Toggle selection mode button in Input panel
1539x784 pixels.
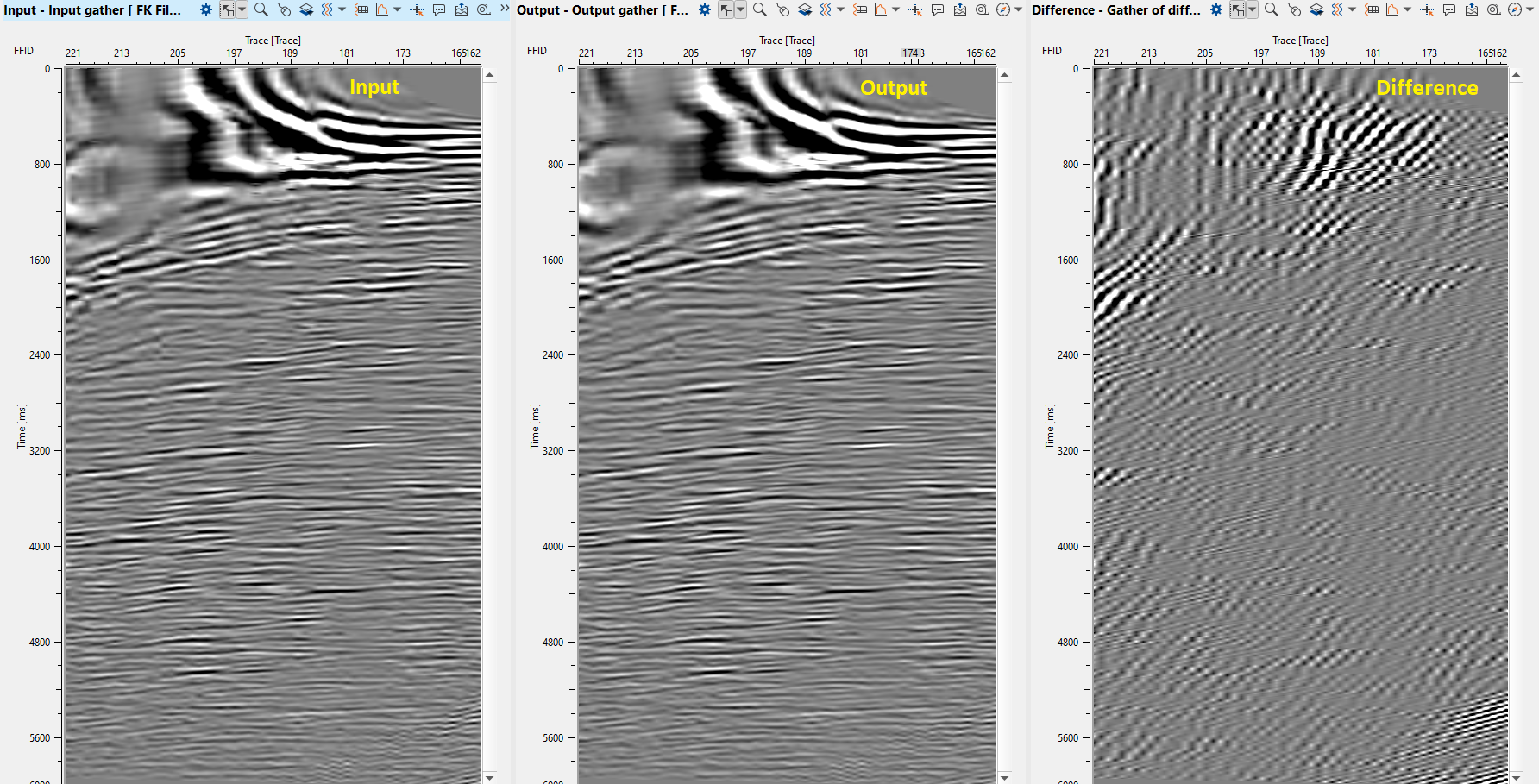tap(227, 10)
